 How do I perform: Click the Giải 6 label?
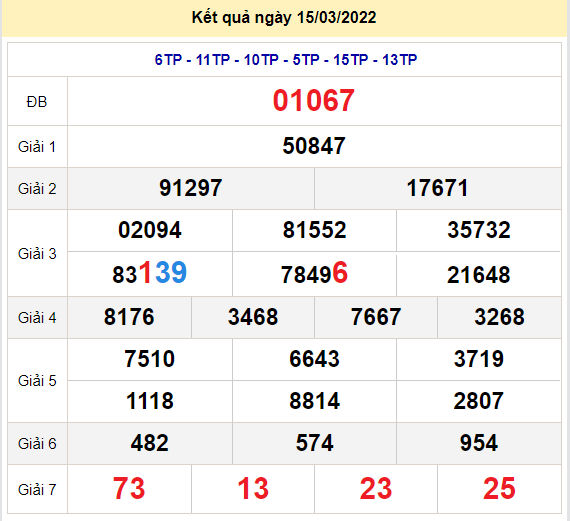pos(37,444)
